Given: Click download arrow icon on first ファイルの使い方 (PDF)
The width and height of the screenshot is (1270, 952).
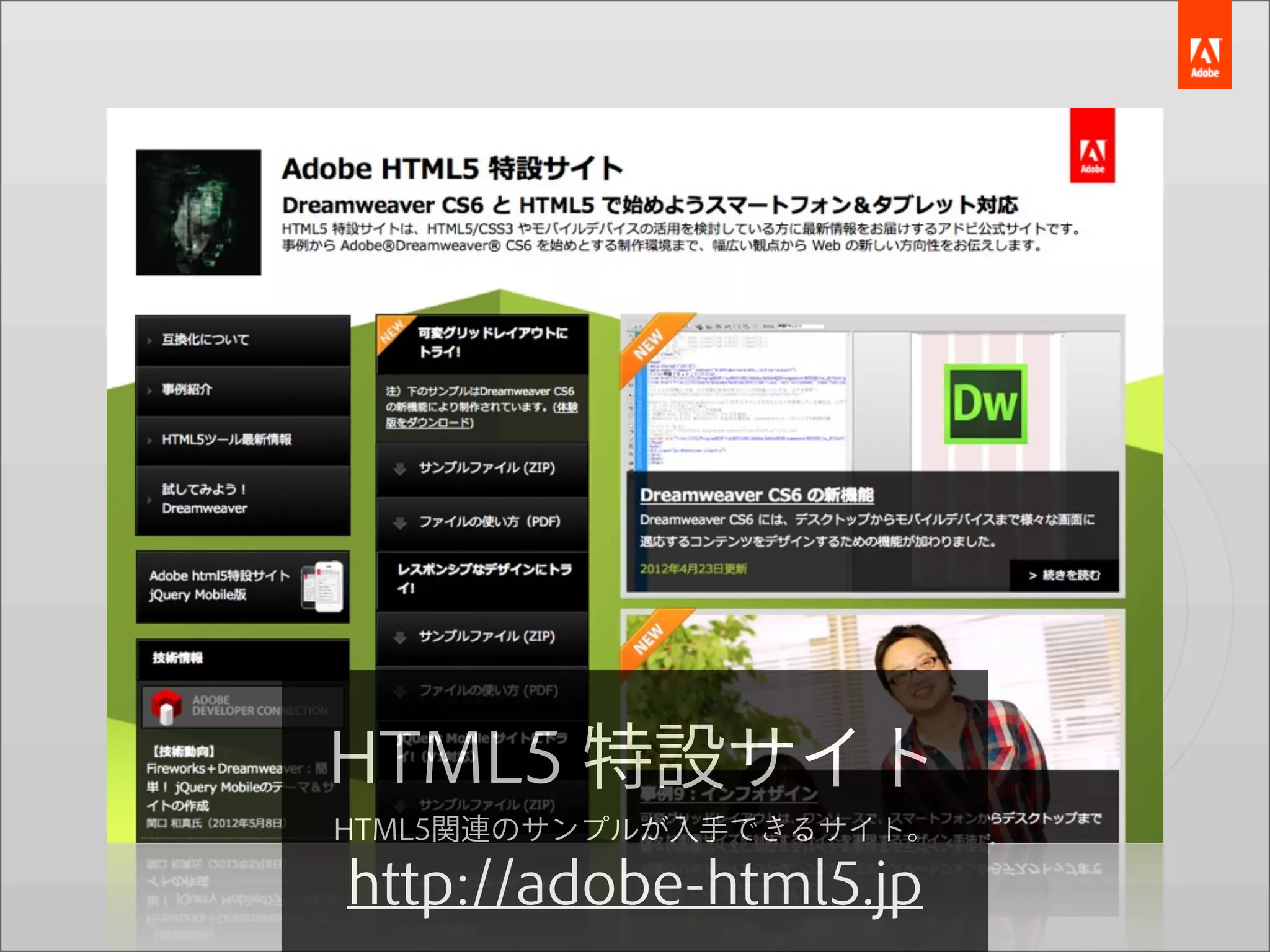Looking at the screenshot, I should point(400,523).
